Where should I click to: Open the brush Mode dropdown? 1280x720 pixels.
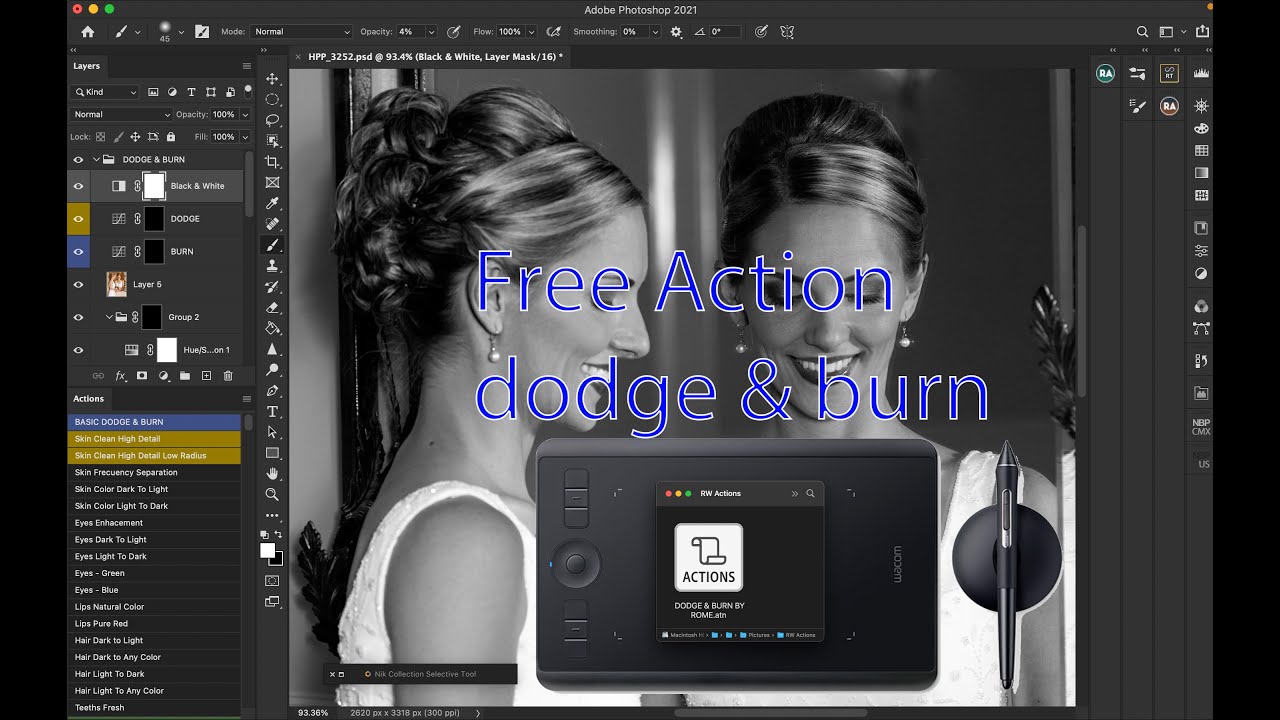300,32
